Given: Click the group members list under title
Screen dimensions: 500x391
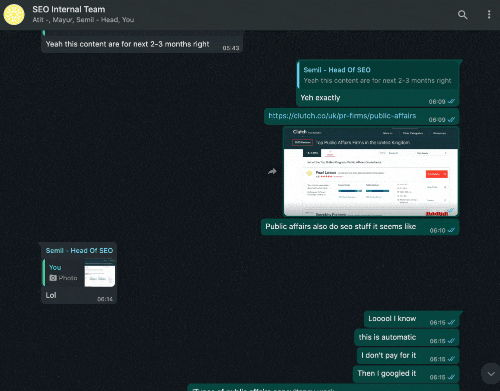Looking at the screenshot, I should click(83, 20).
